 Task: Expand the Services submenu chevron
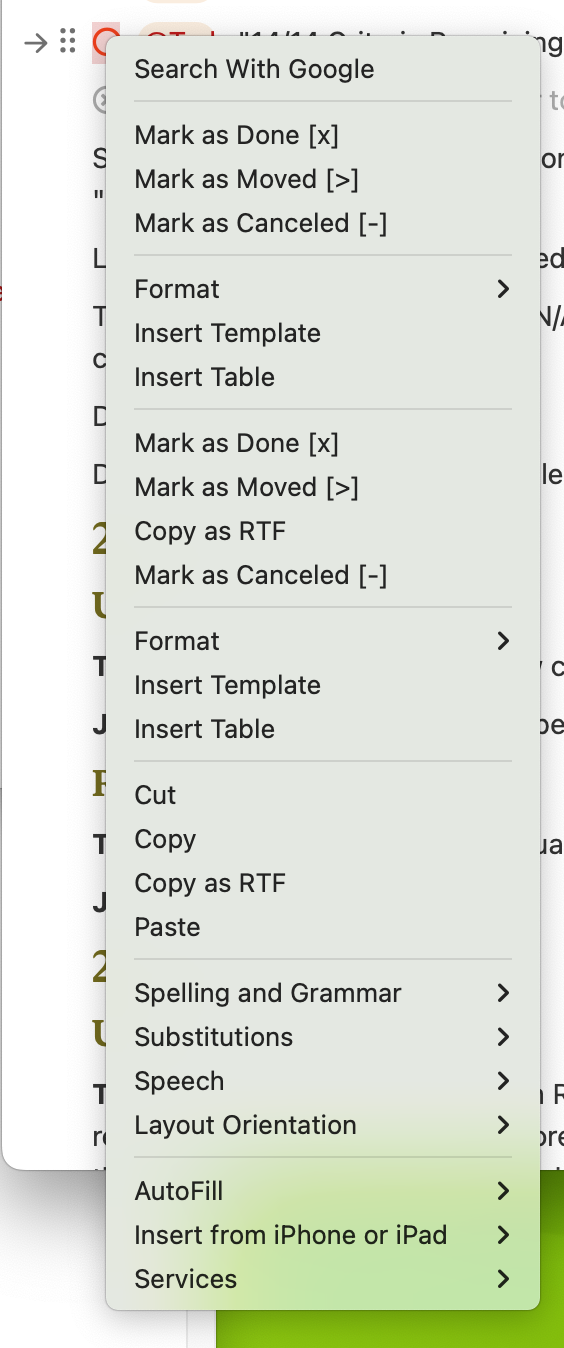503,1279
